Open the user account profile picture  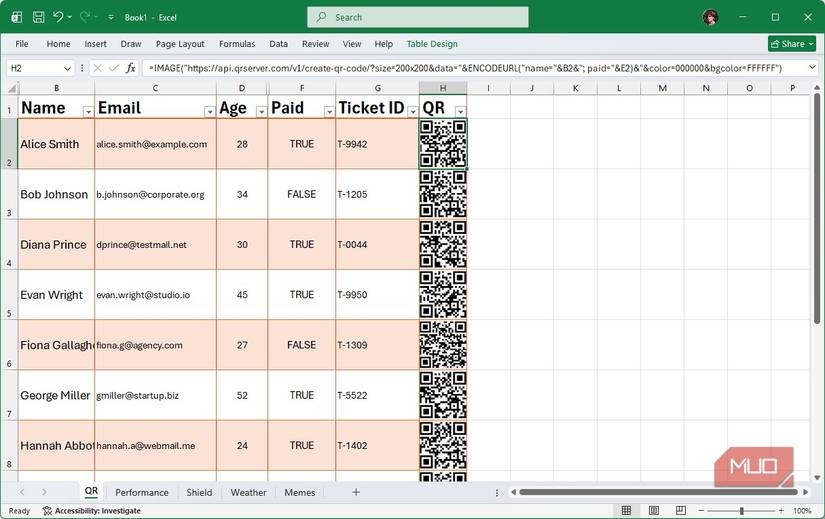pos(710,17)
